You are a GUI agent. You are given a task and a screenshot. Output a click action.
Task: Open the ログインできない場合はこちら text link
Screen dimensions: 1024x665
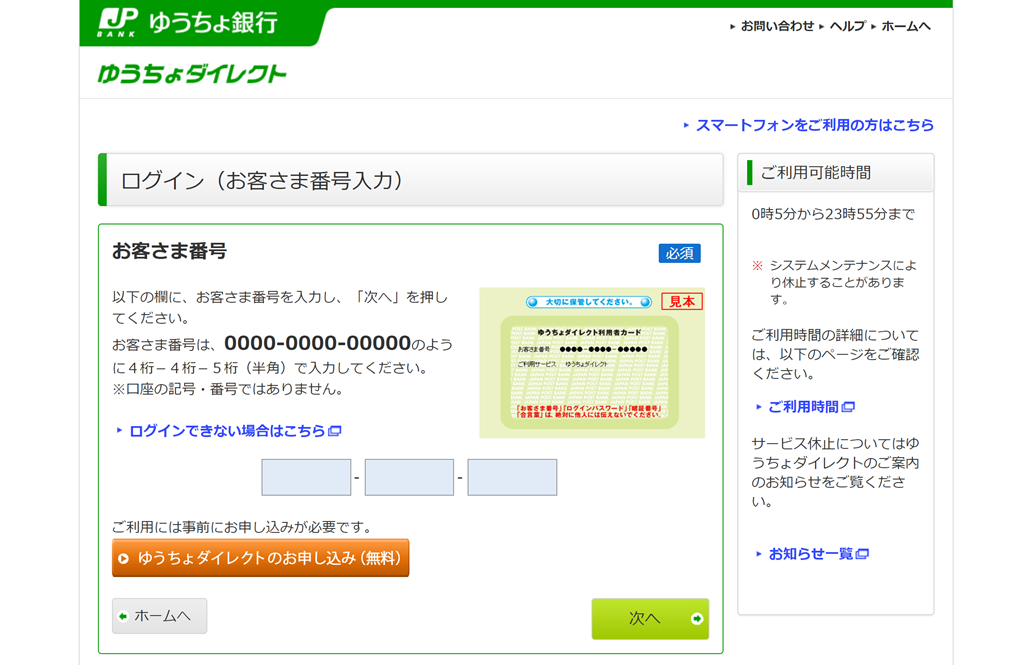pos(227,431)
